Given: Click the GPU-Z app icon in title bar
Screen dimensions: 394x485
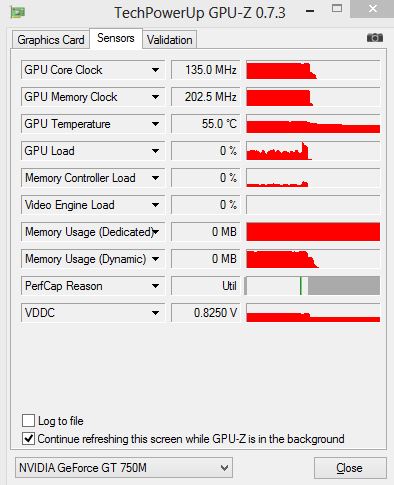Looking at the screenshot, I should click(18, 13).
